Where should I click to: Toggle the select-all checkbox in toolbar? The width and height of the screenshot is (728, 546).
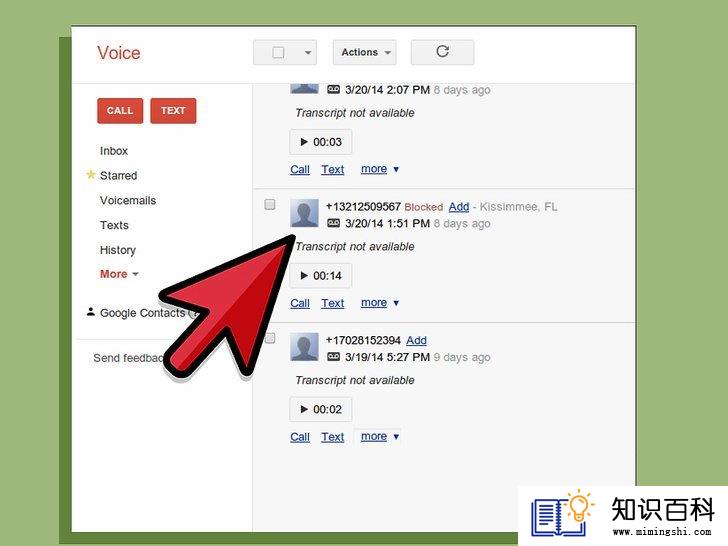coord(278,52)
